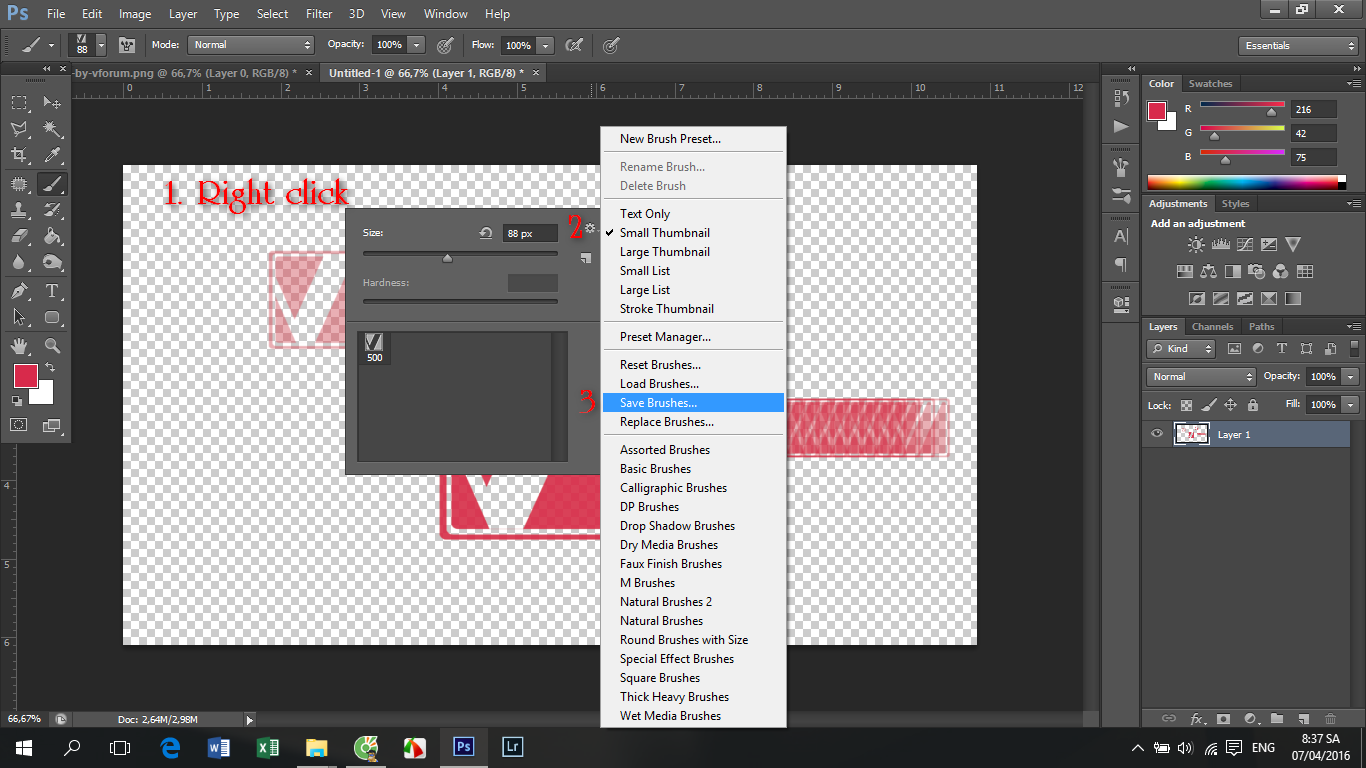Screen dimensions: 1366x768
Task: Select the History Brush tool
Action: coord(52,210)
